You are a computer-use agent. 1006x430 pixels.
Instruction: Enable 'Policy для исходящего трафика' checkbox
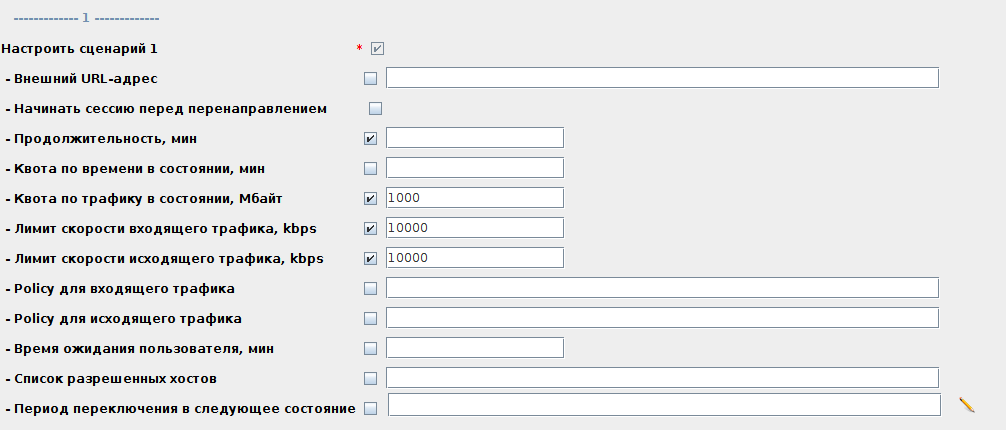pyautogui.click(x=371, y=319)
